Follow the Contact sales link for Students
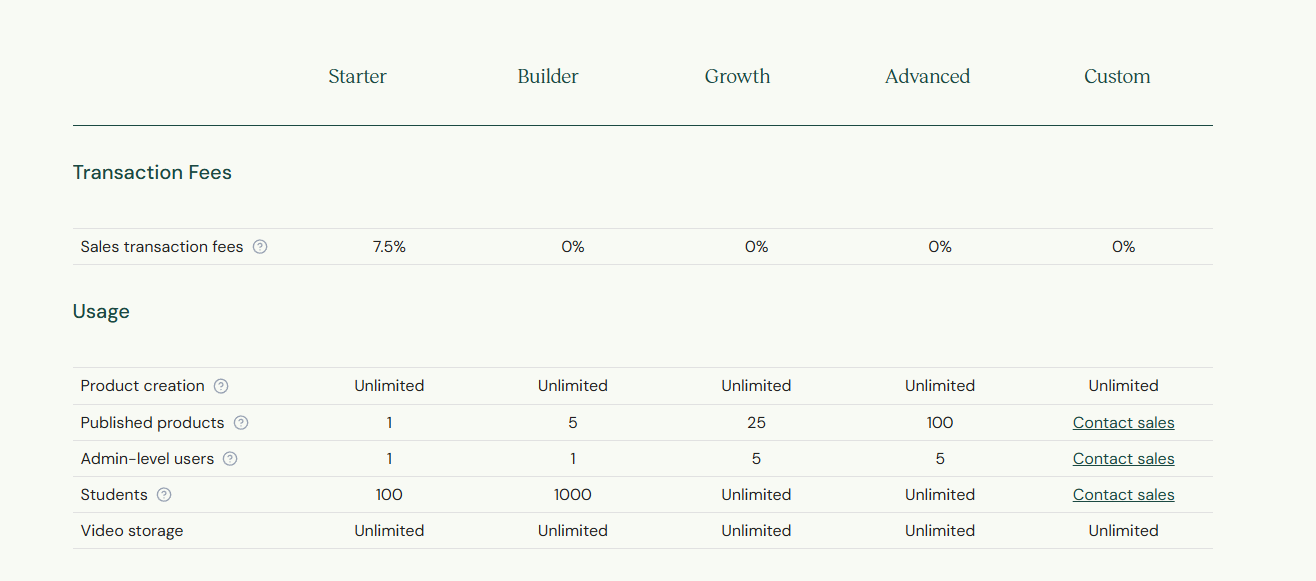This screenshot has width=1316, height=581. point(1123,495)
